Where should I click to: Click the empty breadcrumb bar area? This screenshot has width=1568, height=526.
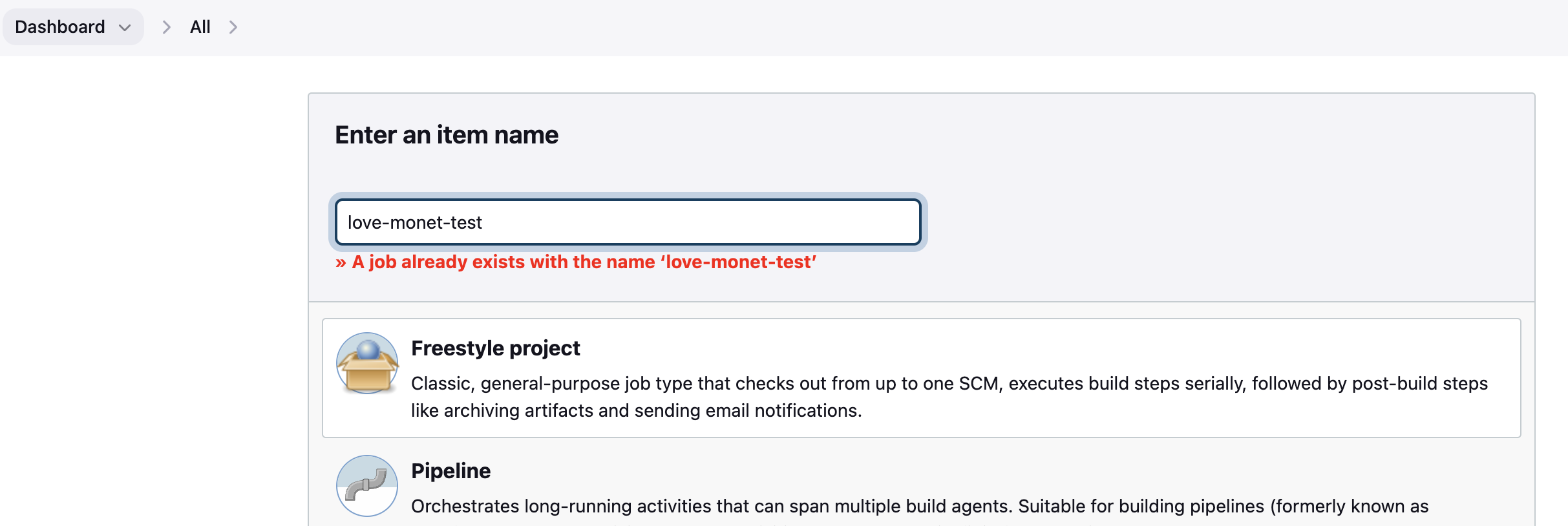coord(905,27)
